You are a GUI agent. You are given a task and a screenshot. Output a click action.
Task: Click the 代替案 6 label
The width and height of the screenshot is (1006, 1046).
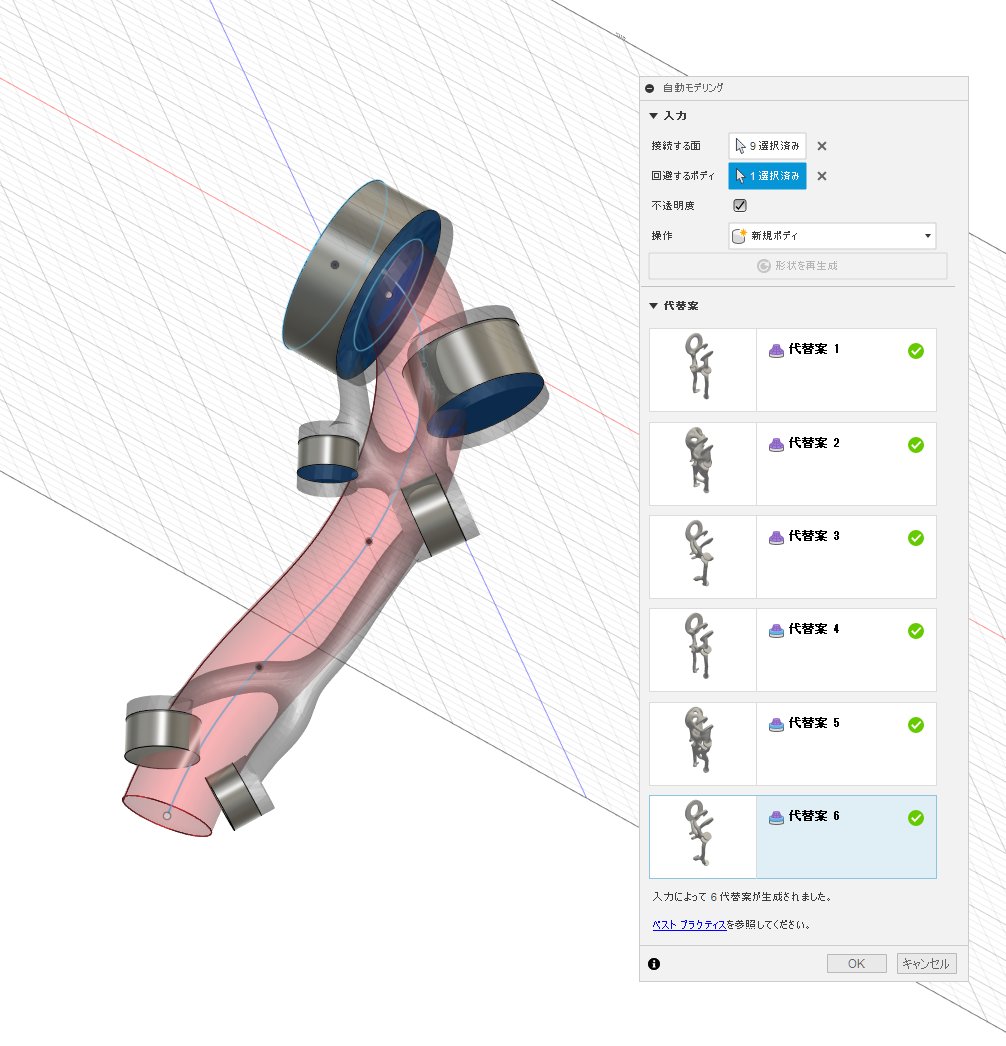814,816
